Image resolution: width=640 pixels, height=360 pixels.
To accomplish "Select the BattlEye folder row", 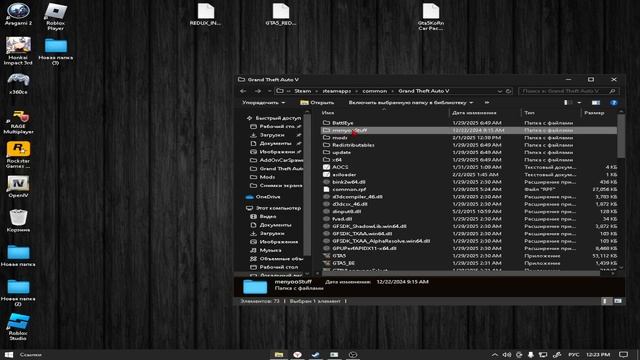I will click(x=469, y=123).
